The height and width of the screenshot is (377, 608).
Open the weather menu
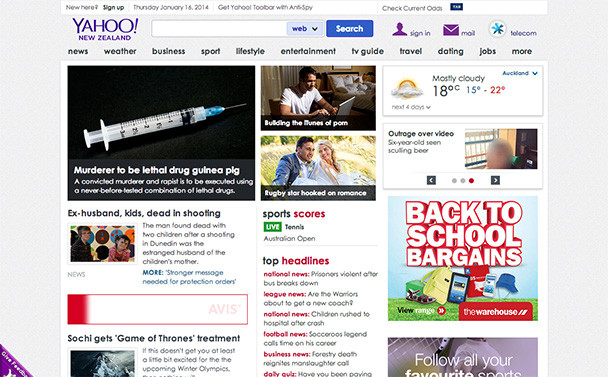[120, 51]
